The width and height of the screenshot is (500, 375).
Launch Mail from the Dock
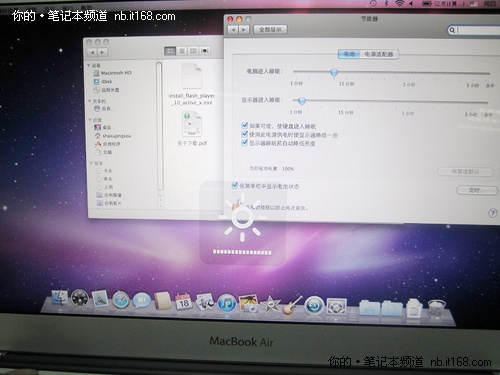pyautogui.click(x=100, y=299)
